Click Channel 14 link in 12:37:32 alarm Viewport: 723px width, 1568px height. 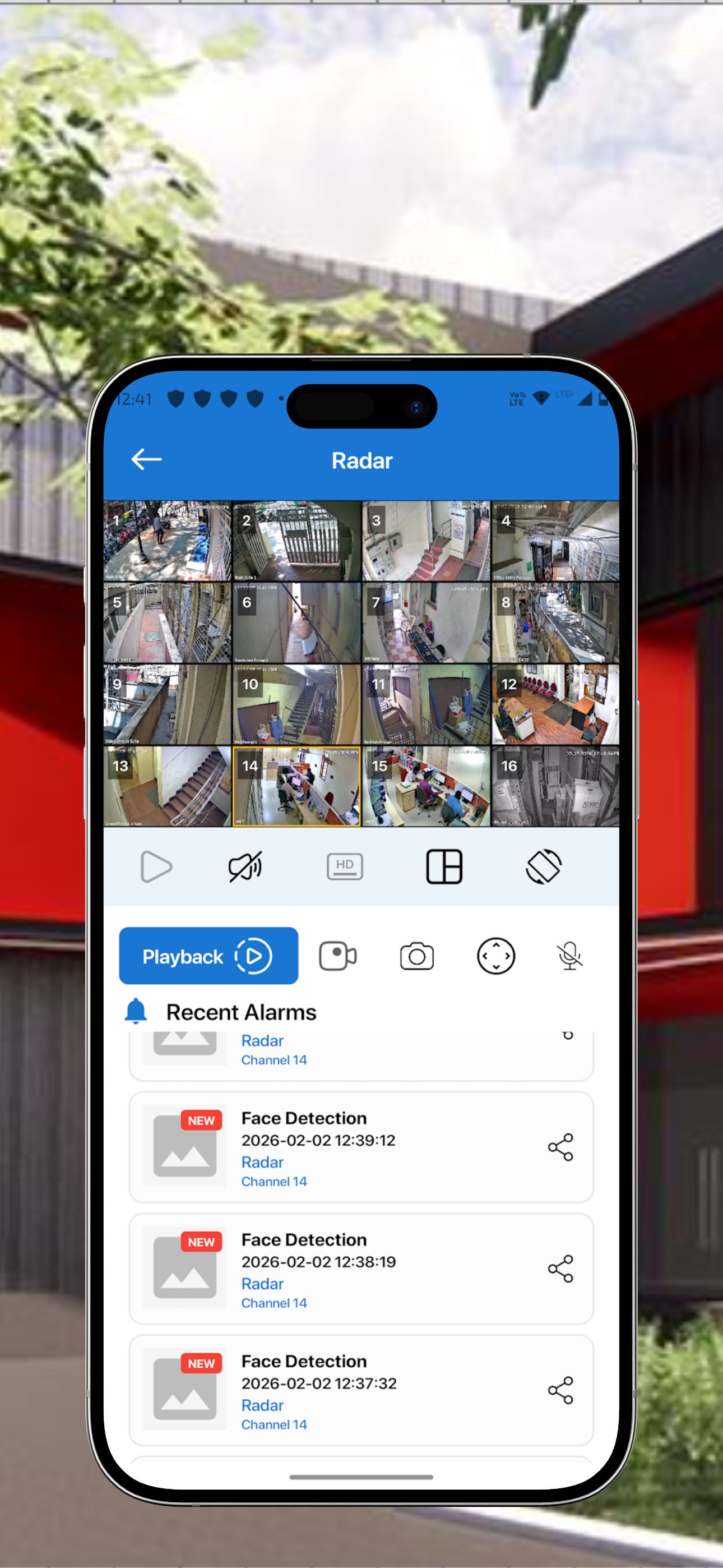274,1424
